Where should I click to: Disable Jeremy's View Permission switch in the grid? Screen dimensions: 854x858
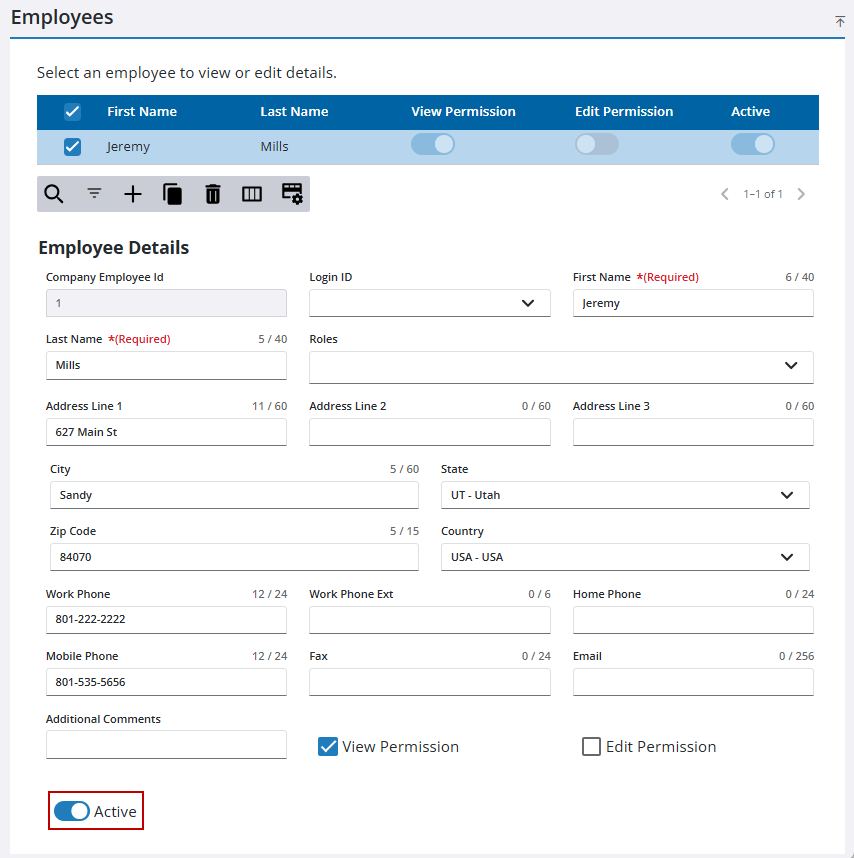pos(433,144)
